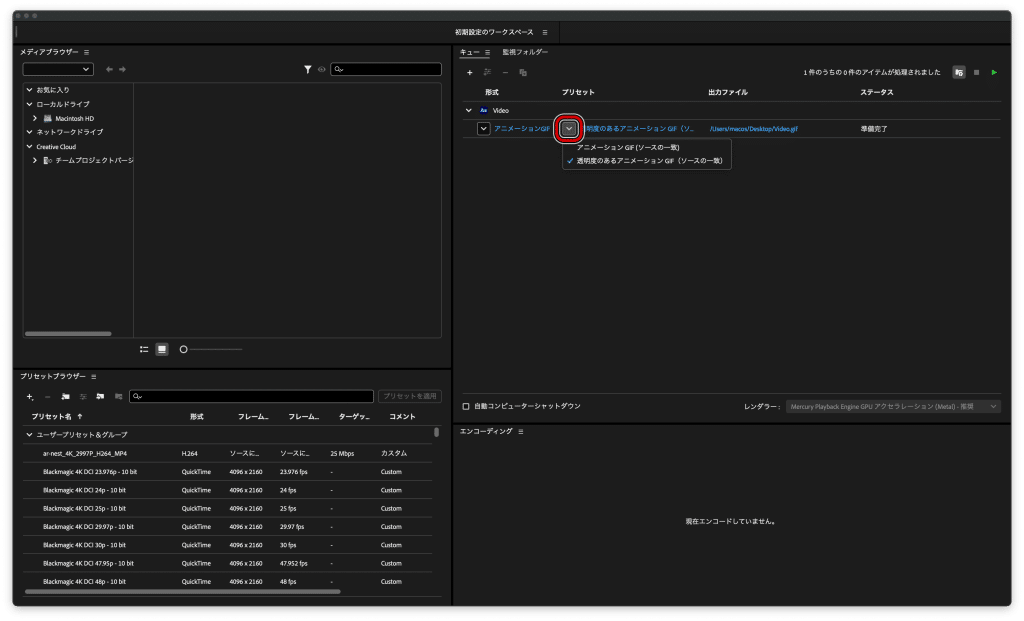This screenshot has width=1024, height=621.
Task: Start the queue with the green play button
Action: click(x=994, y=72)
